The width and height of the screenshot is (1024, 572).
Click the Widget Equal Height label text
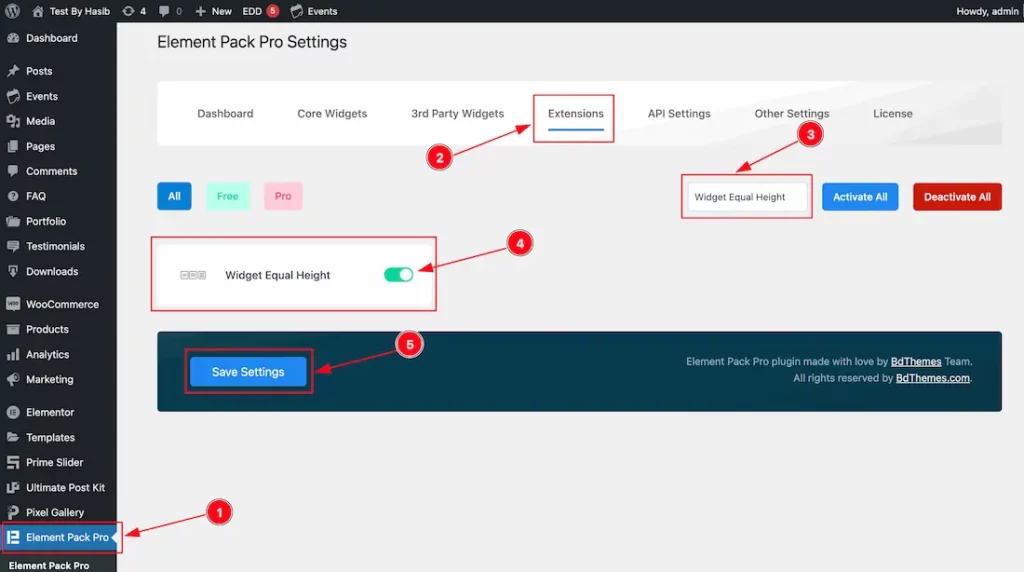278,275
